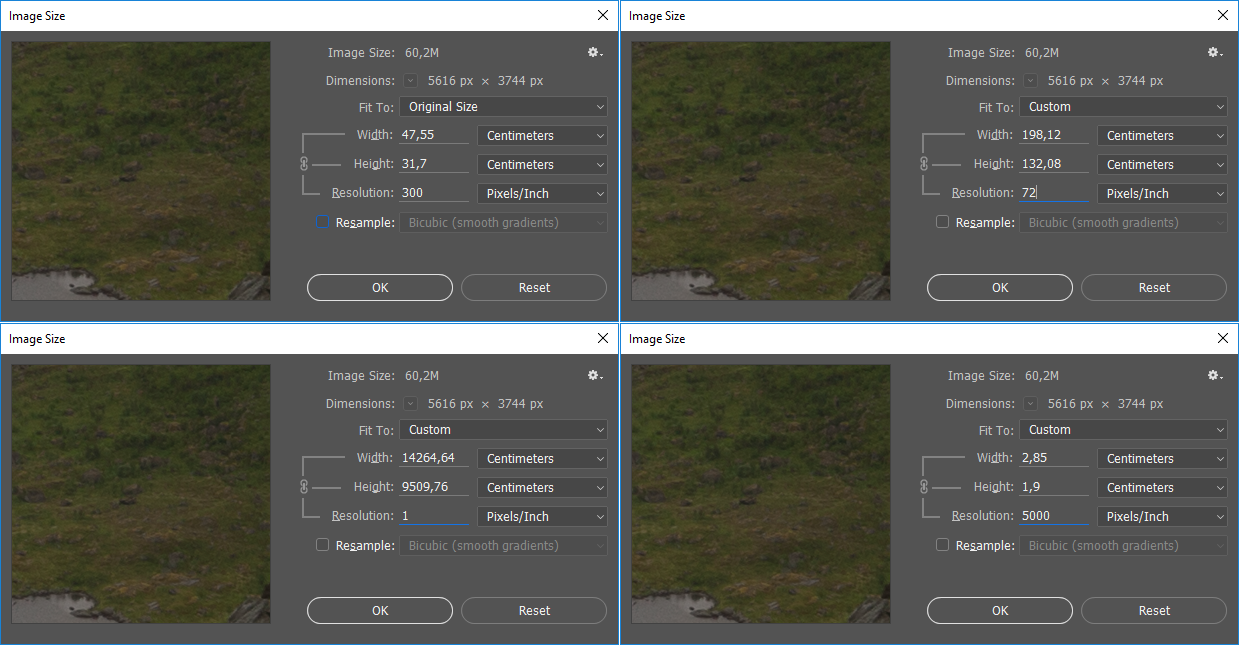The image size is (1242, 647).
Task: Click the constrain-proportions chain icon beside Height 132,08
Action: click(926, 164)
